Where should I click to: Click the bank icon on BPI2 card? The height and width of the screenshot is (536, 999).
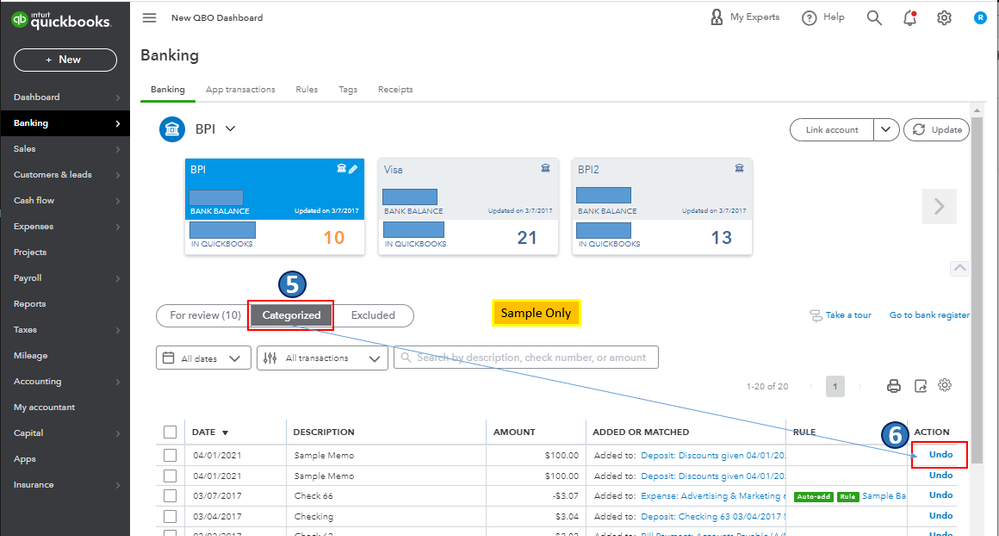(x=739, y=168)
